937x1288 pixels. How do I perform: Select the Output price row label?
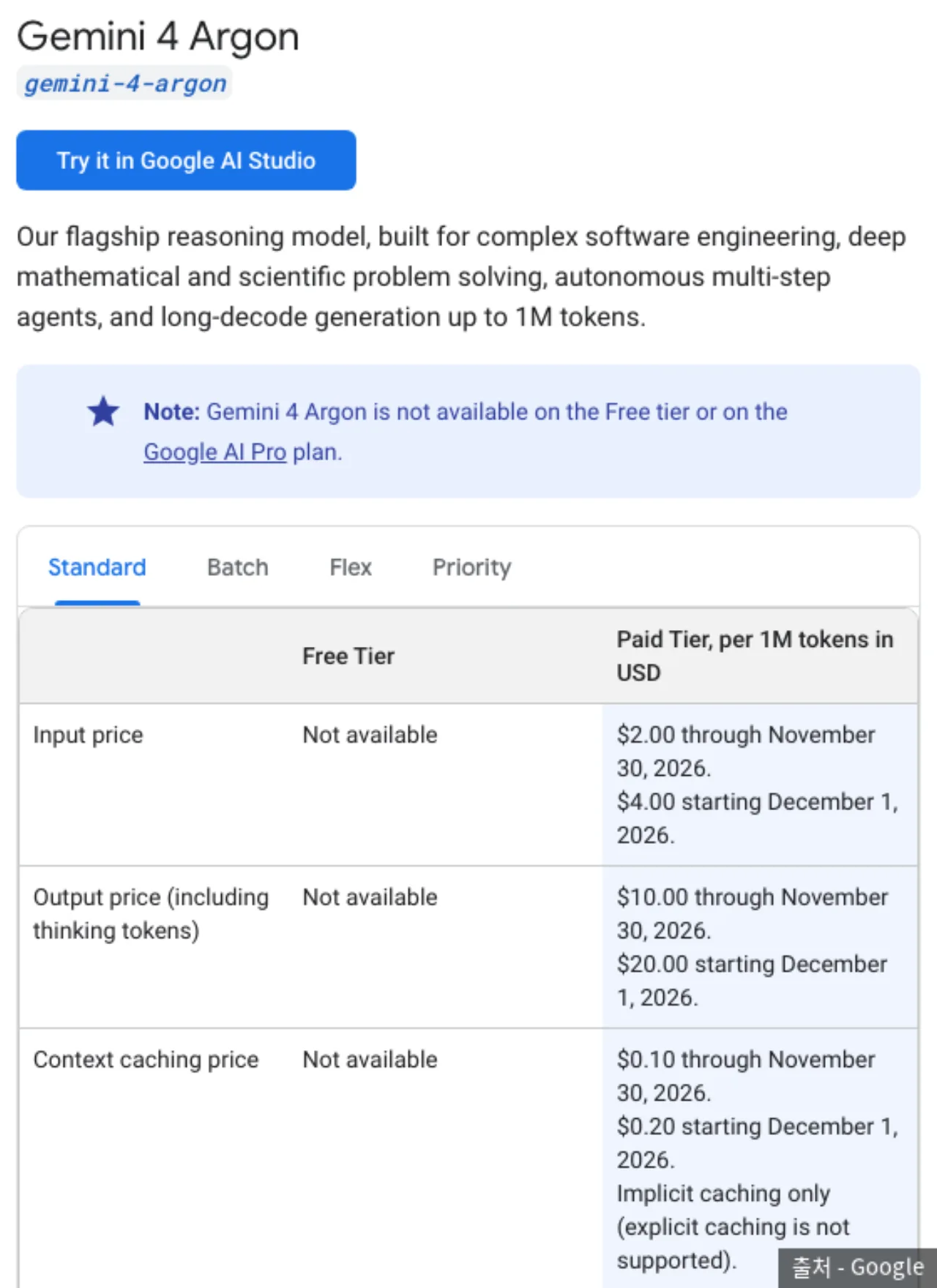pyautogui.click(x=151, y=913)
